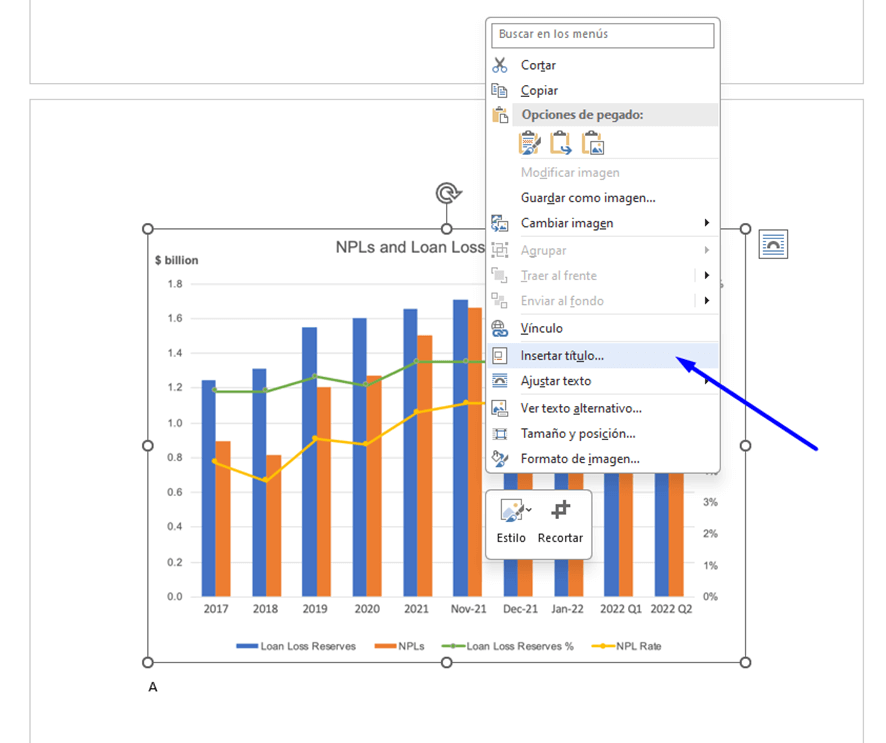
Task: Click the Loan Loss Reserves legend label
Action: [308, 646]
